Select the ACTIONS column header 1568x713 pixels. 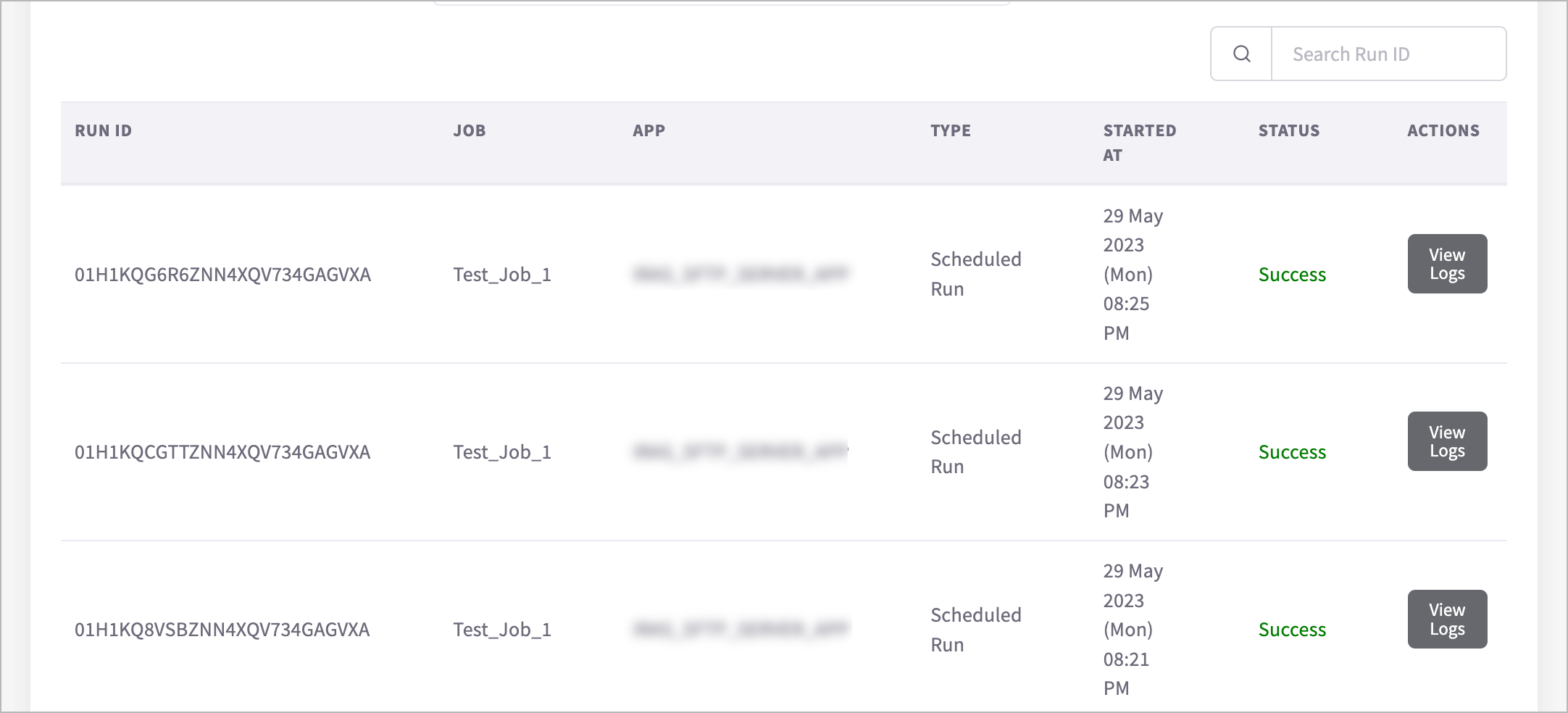pos(1443,130)
